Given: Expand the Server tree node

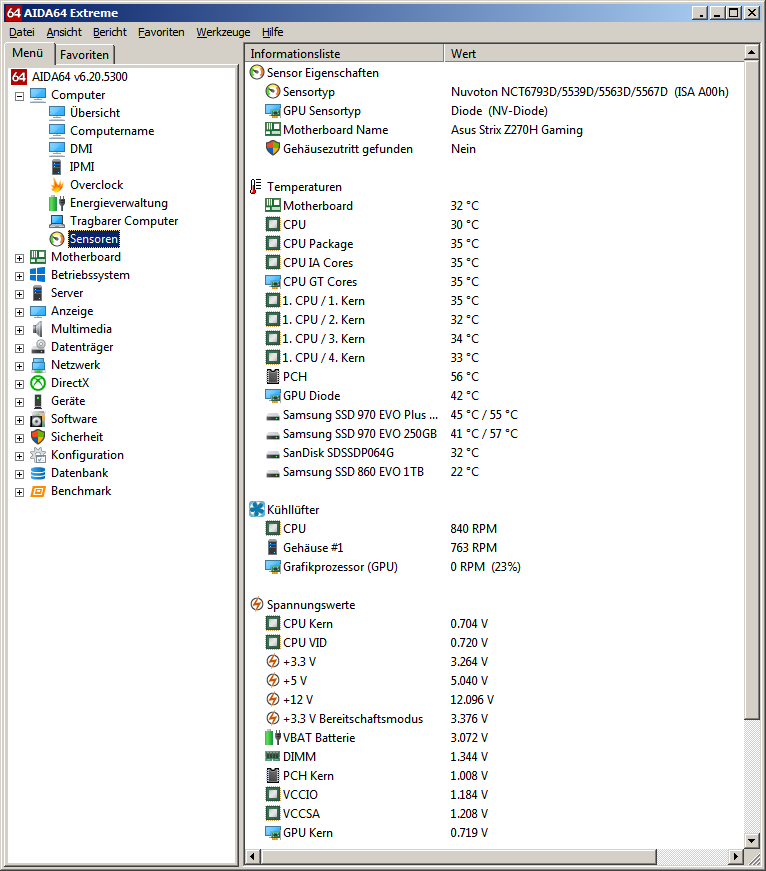Looking at the screenshot, I should [19, 294].
